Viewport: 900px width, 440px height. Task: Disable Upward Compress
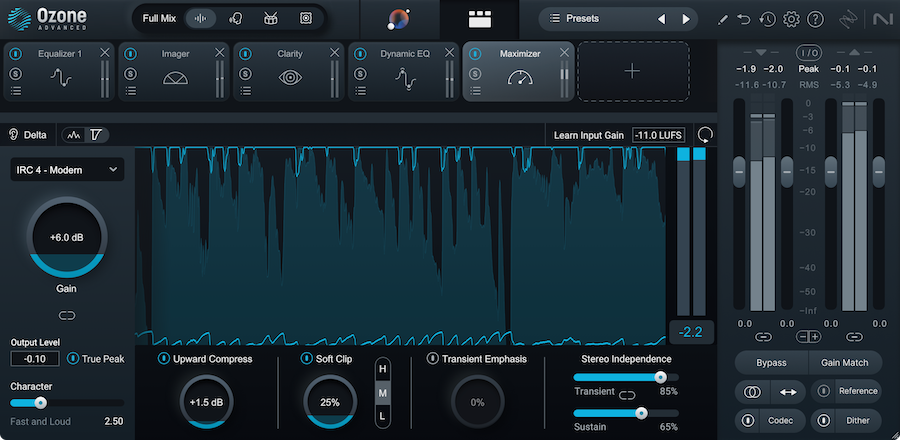point(164,359)
